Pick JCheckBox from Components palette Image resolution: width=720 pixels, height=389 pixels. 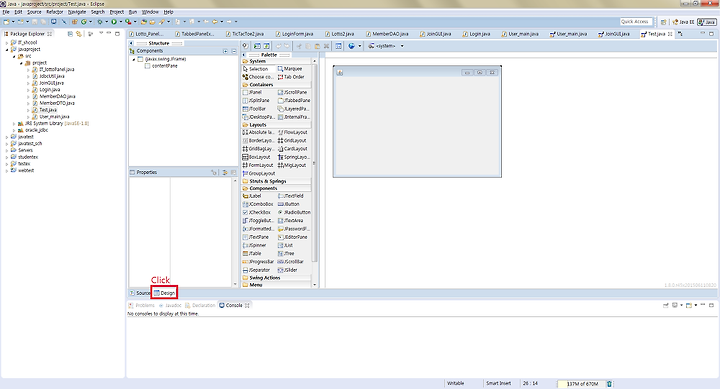pyautogui.click(x=257, y=213)
